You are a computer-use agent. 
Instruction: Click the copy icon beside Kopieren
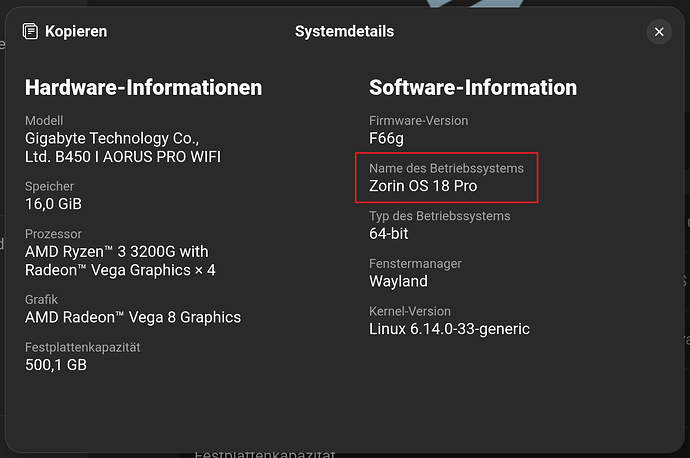29,32
